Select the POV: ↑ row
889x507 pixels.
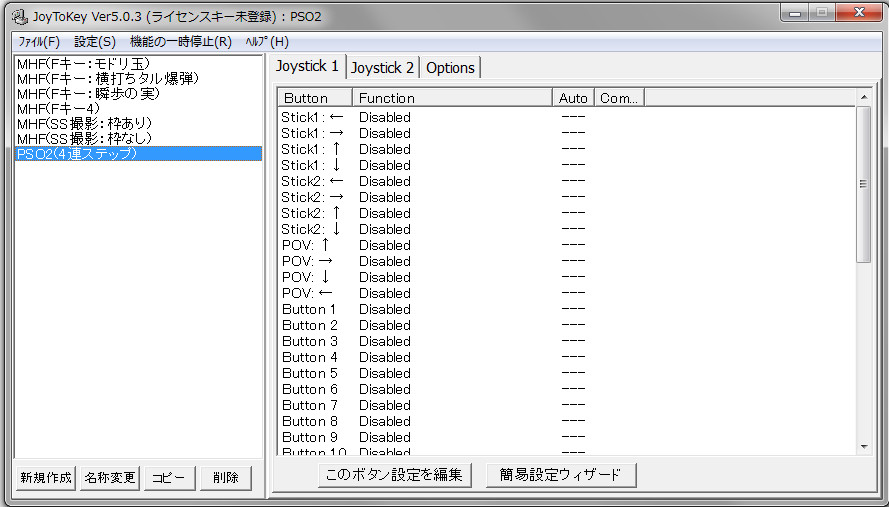coord(567,245)
